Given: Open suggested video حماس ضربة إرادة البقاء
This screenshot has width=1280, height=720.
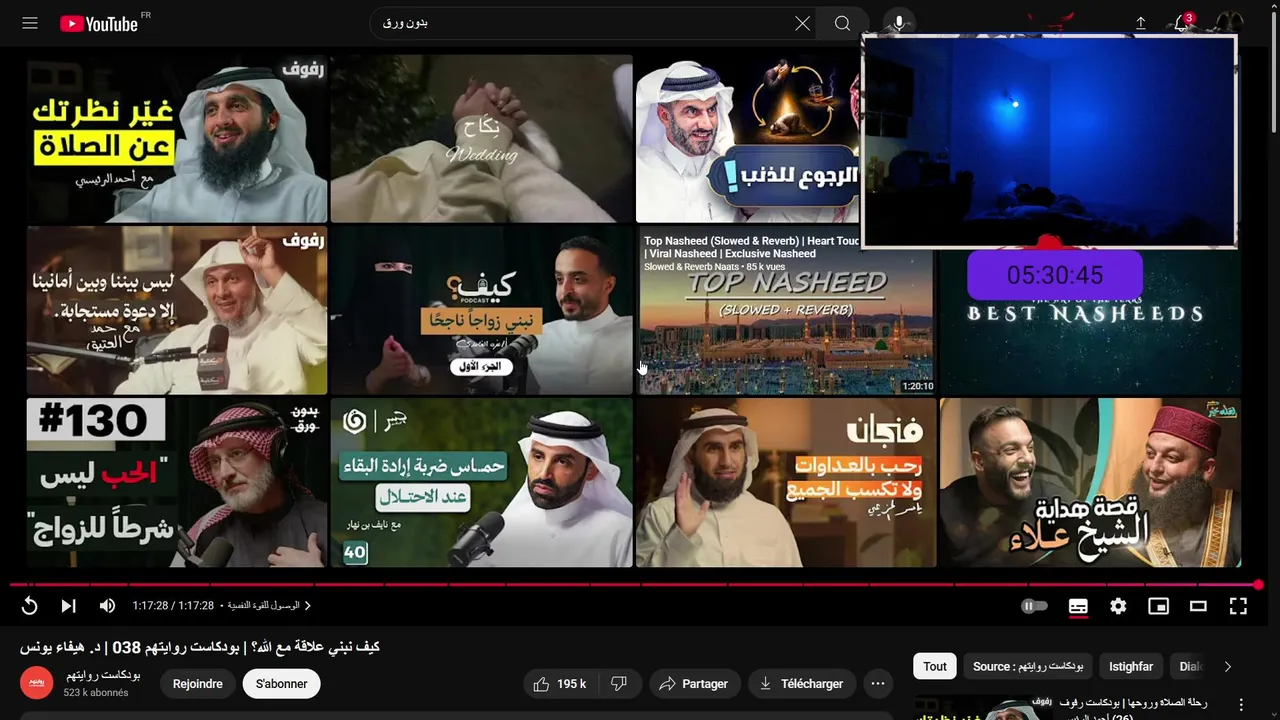Looking at the screenshot, I should coord(481,483).
